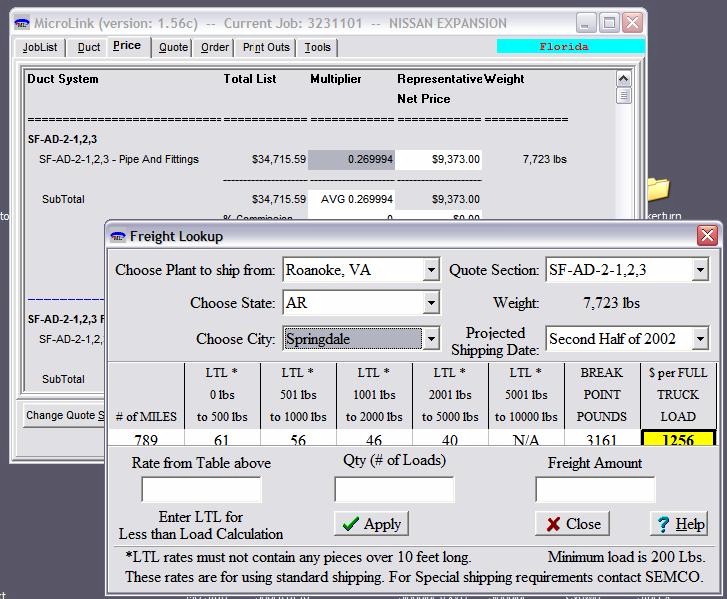Expand the Choose City dropdown
The image size is (727, 599).
(430, 339)
